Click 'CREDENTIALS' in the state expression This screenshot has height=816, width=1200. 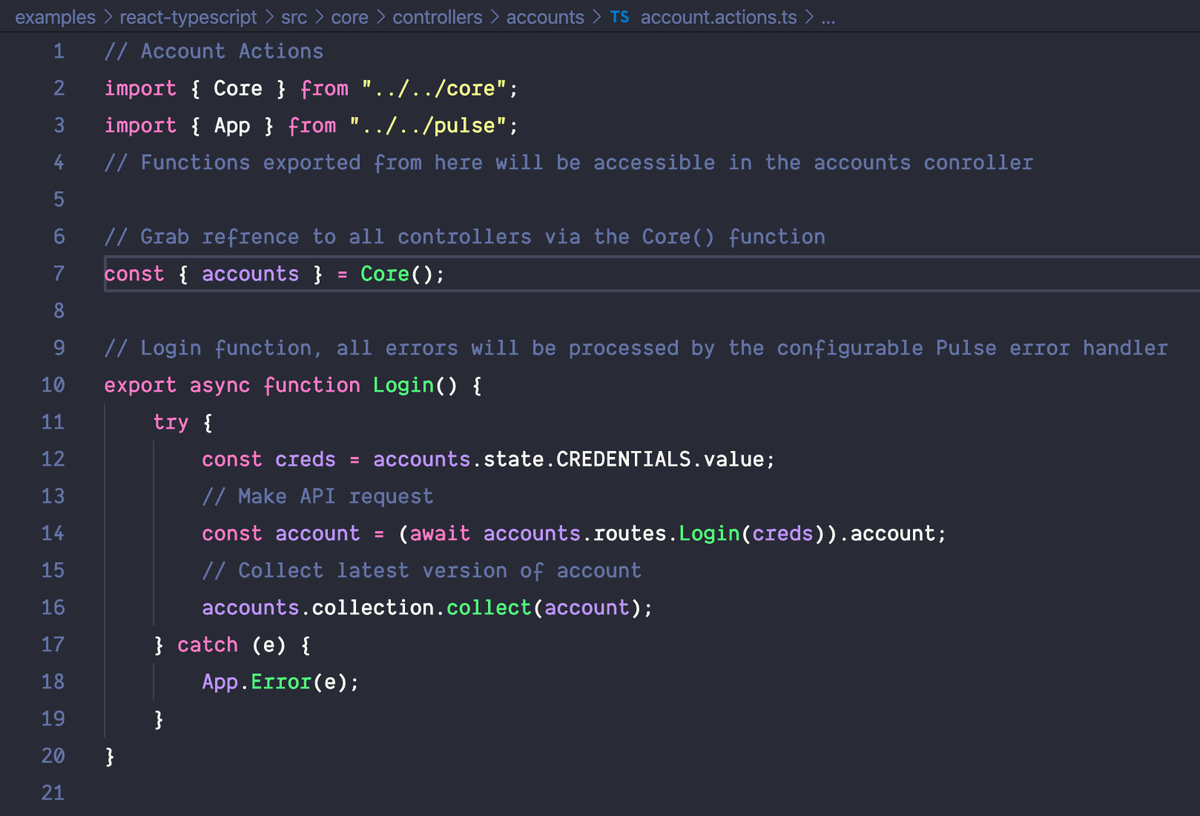623,459
